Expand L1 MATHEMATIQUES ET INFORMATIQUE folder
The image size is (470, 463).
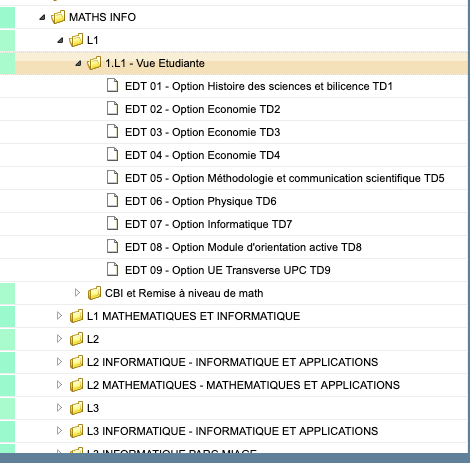point(59,316)
